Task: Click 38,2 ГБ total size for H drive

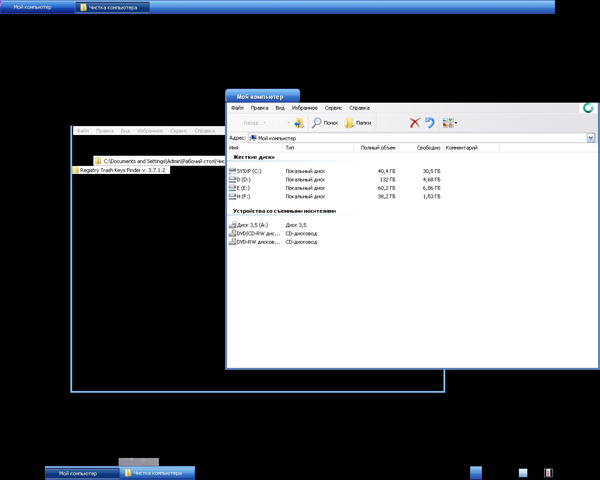Action: point(386,196)
